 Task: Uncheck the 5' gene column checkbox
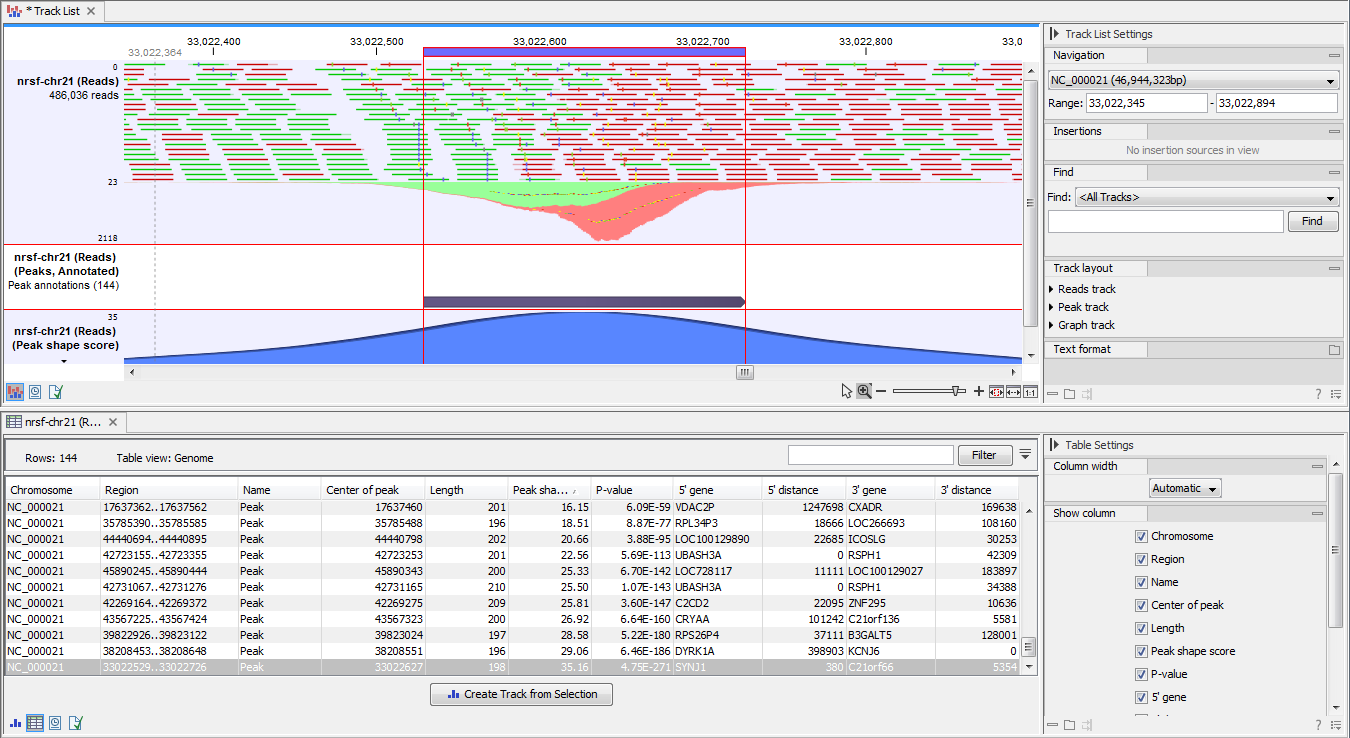point(1141,697)
